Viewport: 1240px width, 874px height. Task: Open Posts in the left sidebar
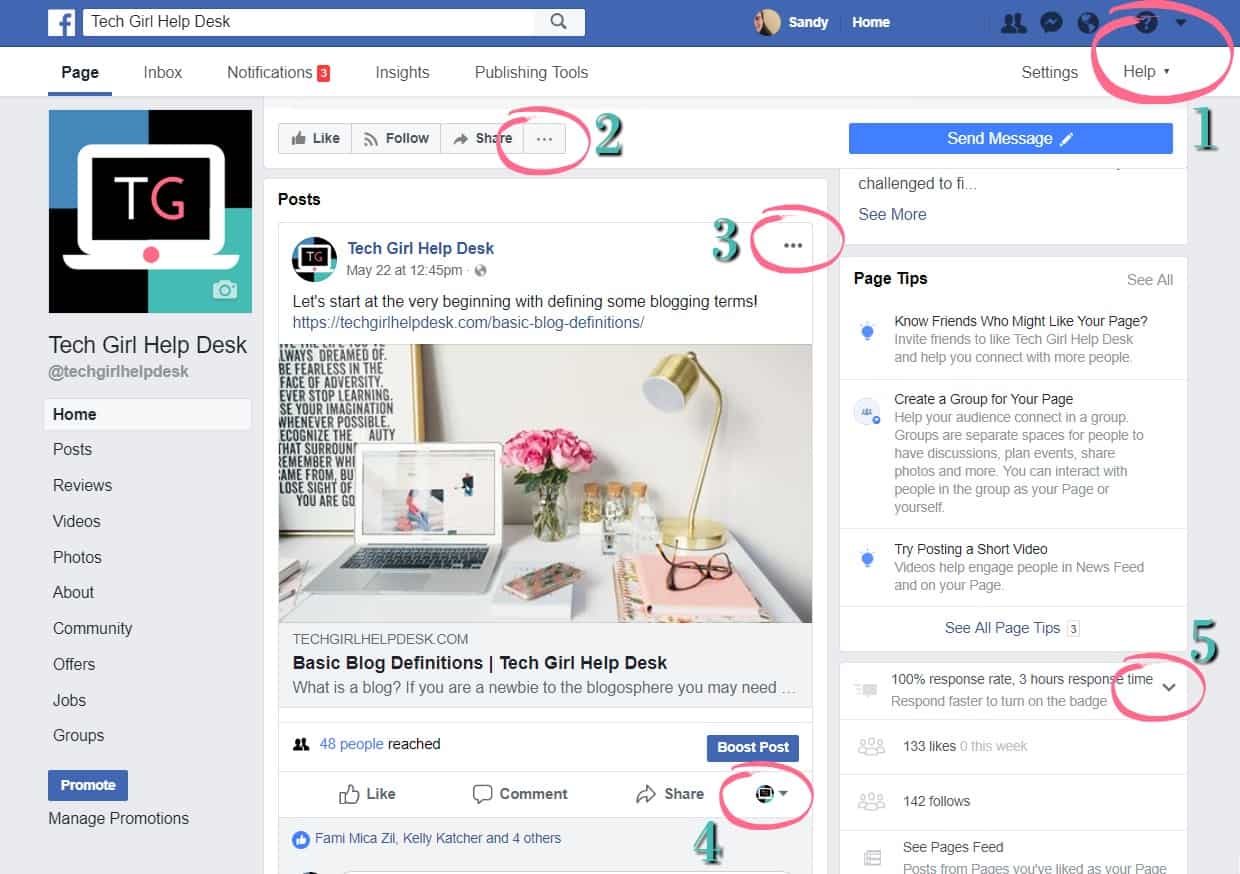coord(72,450)
